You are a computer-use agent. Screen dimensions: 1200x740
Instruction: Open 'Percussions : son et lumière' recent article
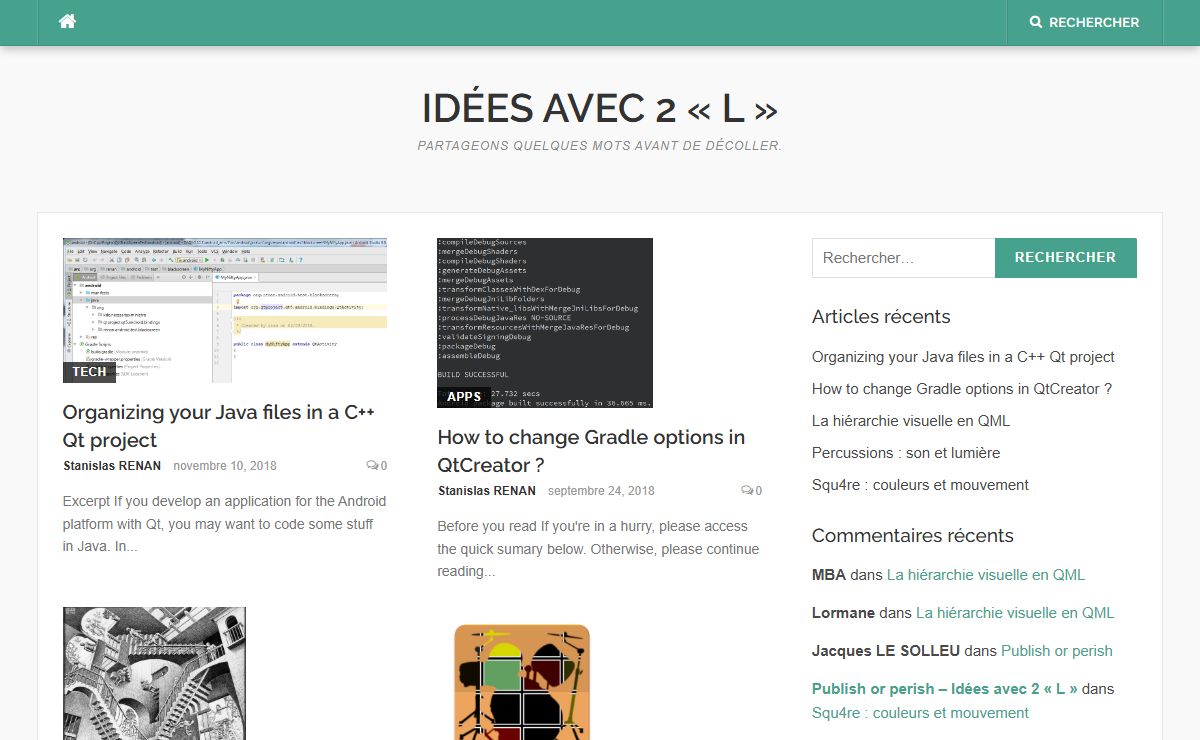905,453
